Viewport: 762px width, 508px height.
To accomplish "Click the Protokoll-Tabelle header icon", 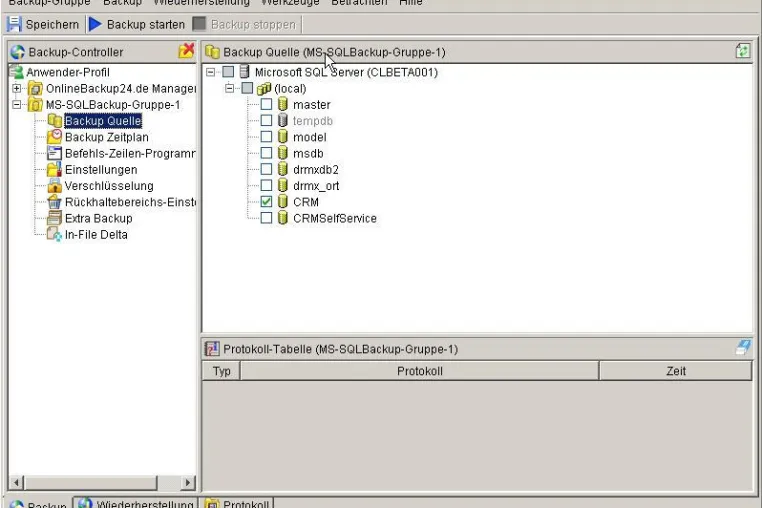I will (212, 349).
